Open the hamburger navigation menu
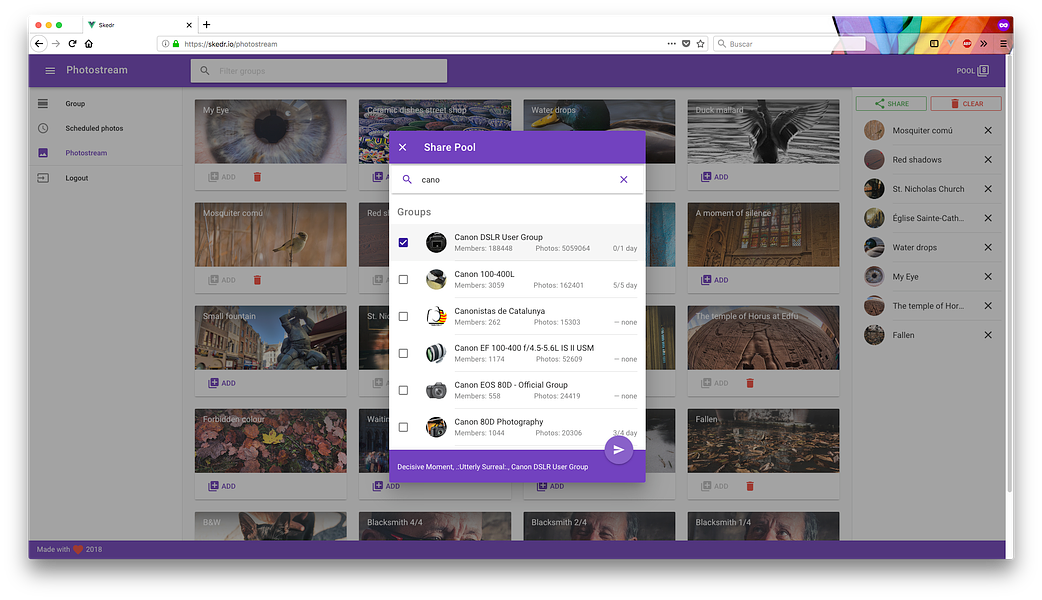The width and height of the screenshot is (1042, 600). pyautogui.click(x=50, y=70)
